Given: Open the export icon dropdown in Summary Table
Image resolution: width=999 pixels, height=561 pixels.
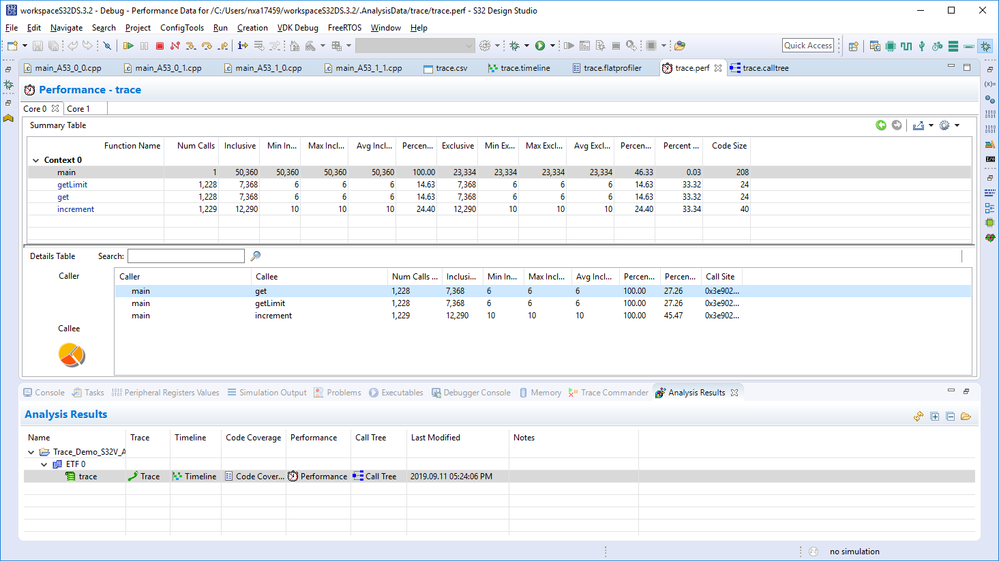Looking at the screenshot, I should 931,125.
